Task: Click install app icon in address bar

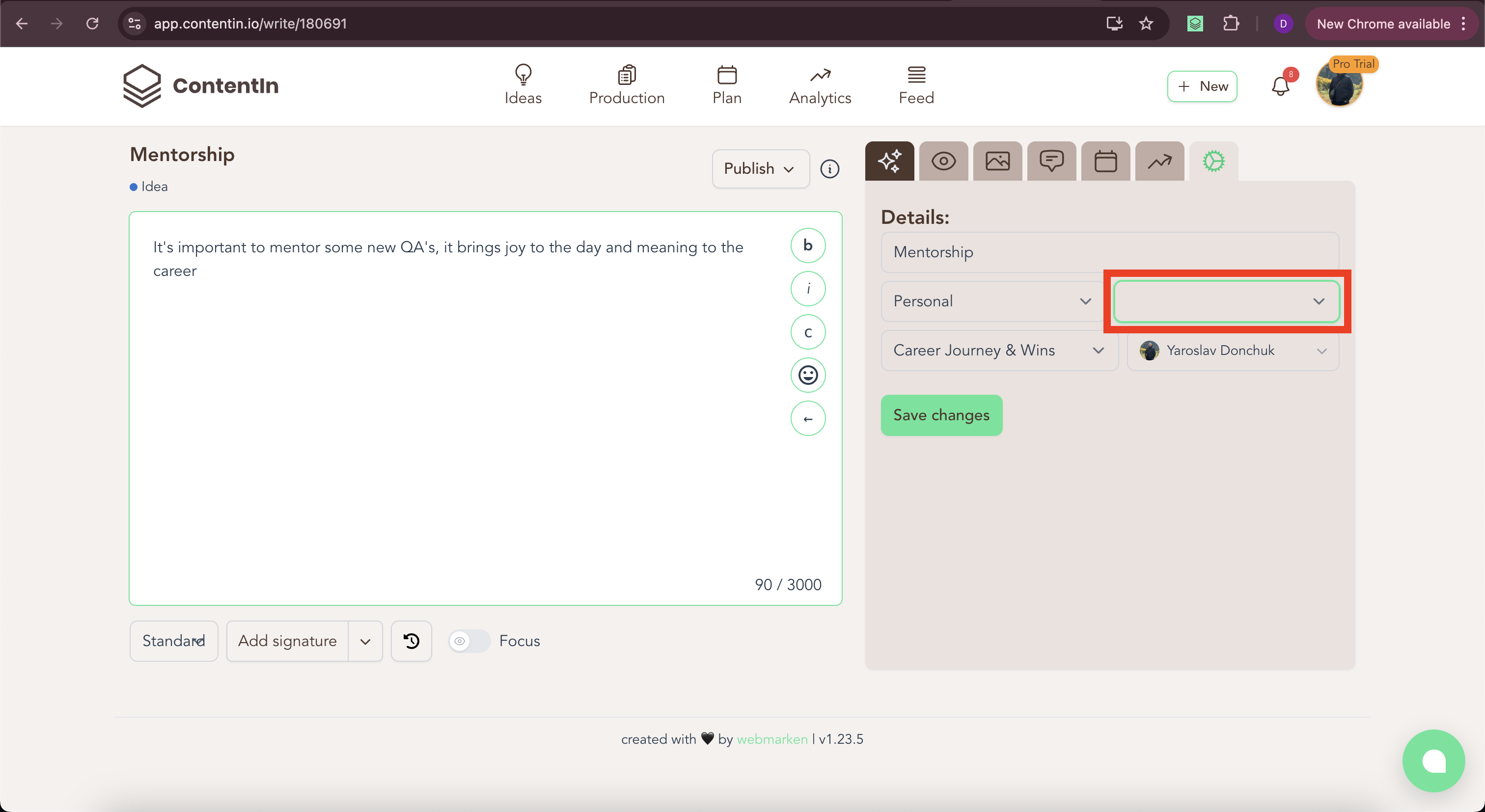Action: (1114, 24)
